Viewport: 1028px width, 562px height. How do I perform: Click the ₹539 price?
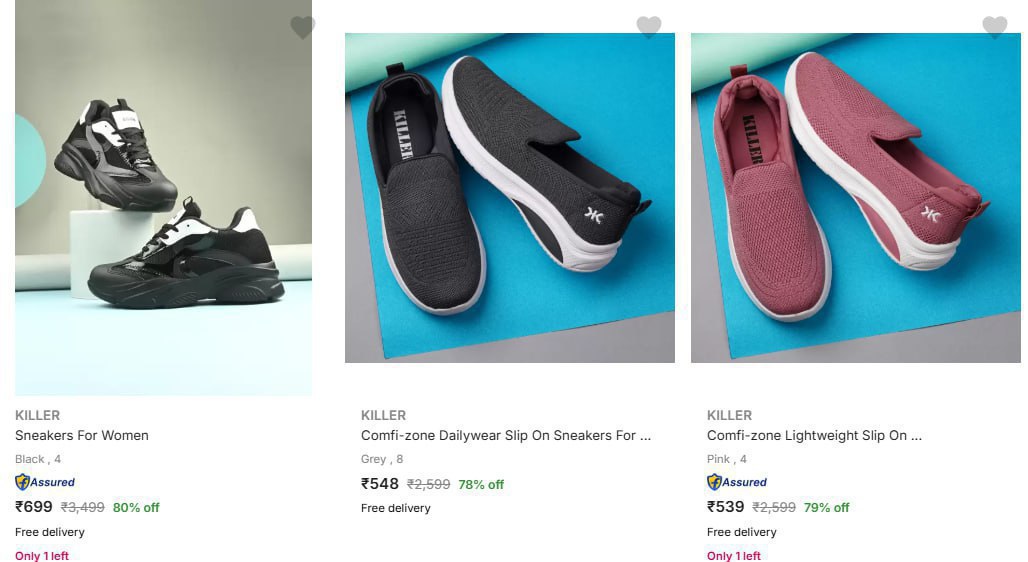click(726, 507)
